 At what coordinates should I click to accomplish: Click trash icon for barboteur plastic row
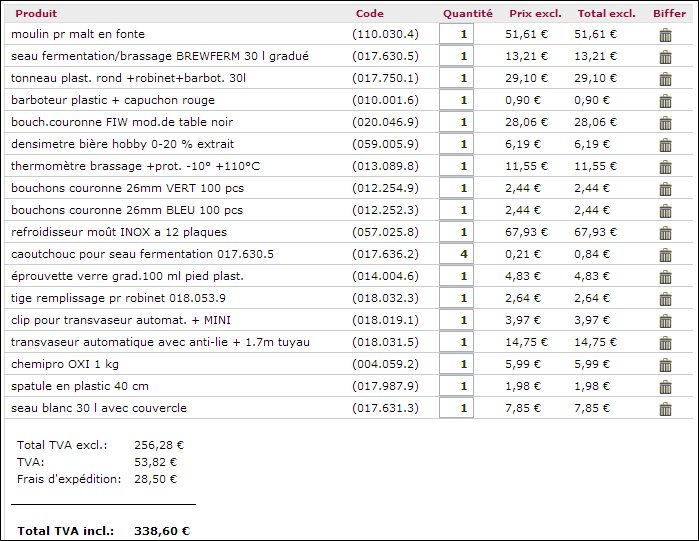point(665,101)
